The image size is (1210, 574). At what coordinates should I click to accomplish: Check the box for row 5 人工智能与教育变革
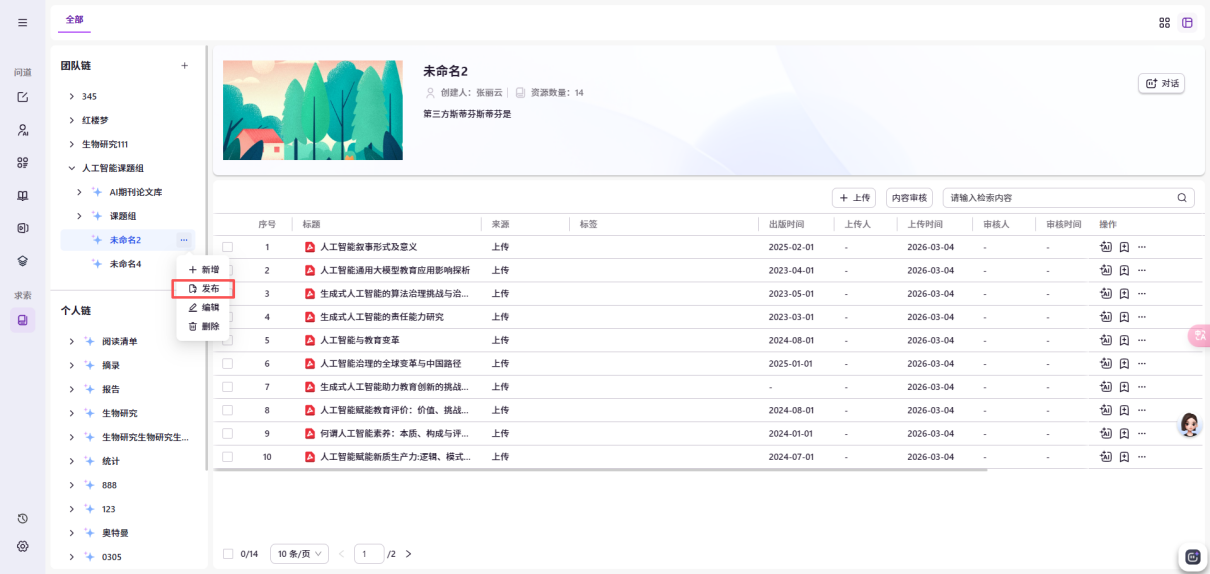(x=227, y=340)
